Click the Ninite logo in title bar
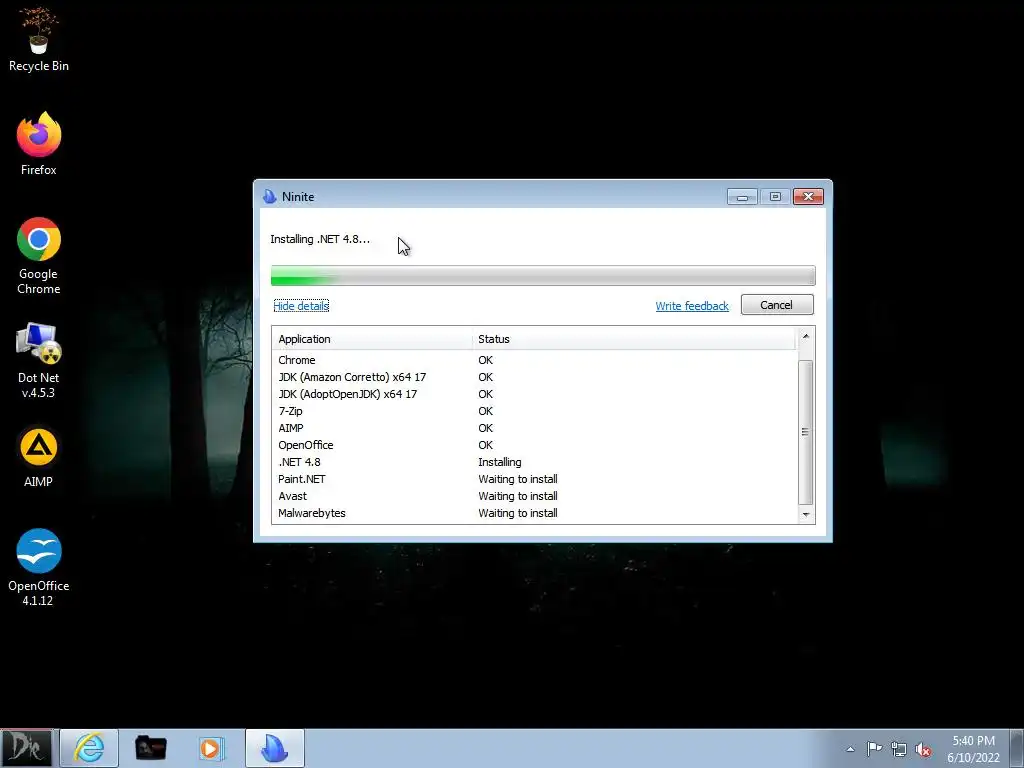Image resolution: width=1024 pixels, height=768 pixels. point(269,197)
